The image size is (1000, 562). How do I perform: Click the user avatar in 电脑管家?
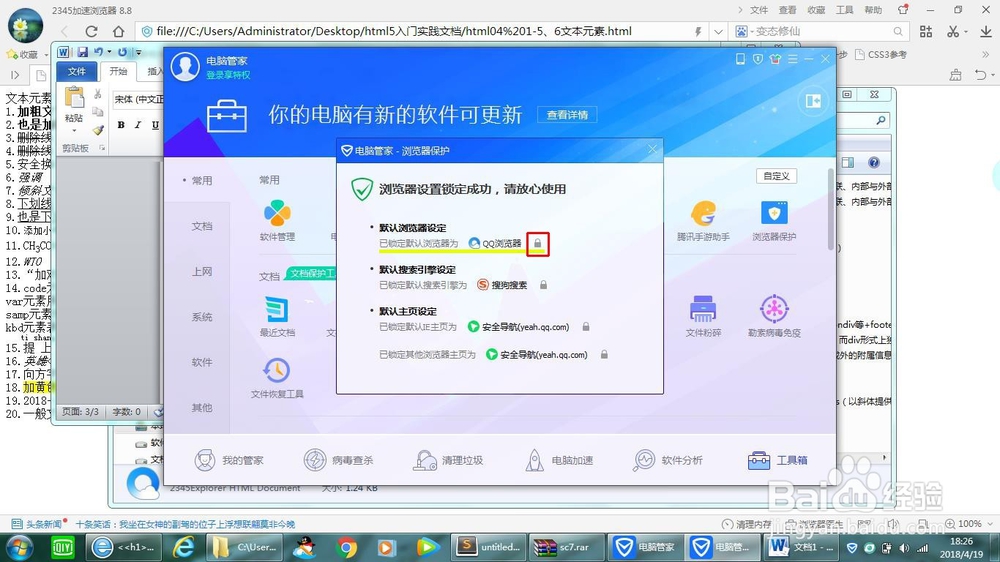pos(185,66)
